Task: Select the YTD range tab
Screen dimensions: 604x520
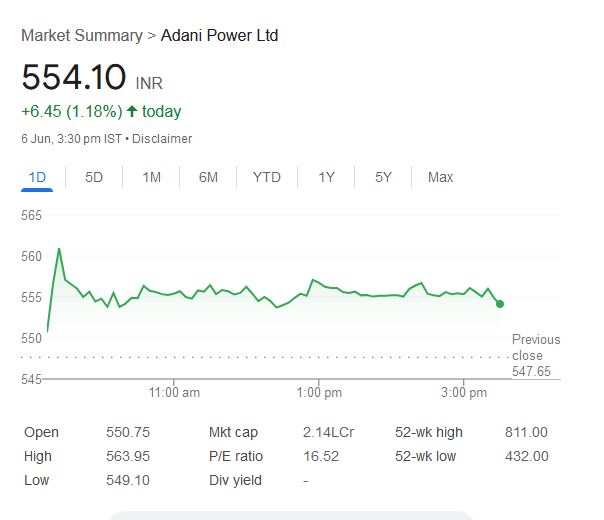Action: tap(267, 178)
